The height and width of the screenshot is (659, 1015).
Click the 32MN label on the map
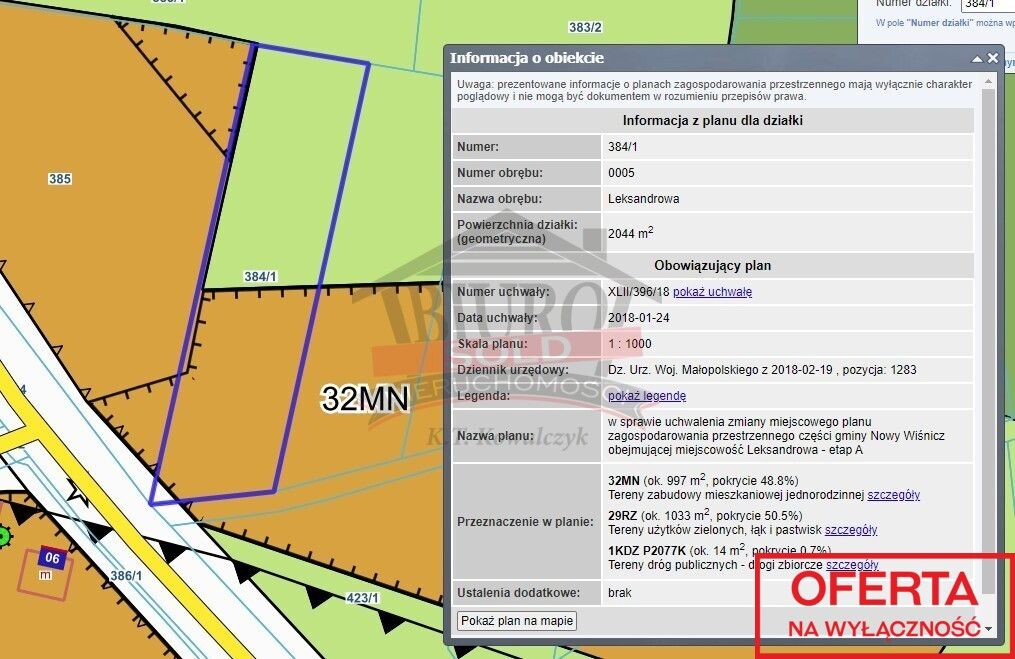pos(363,399)
